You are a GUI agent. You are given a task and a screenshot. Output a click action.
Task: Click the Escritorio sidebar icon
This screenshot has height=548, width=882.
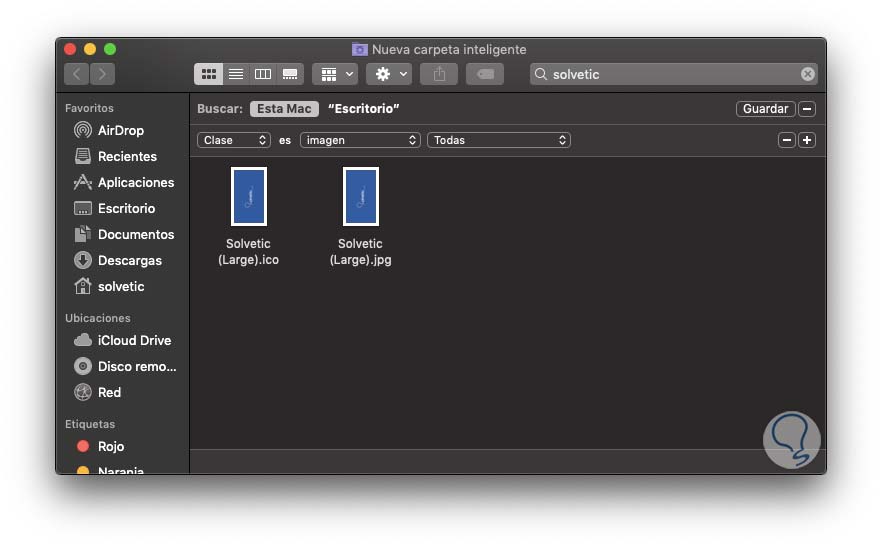click(x=83, y=208)
